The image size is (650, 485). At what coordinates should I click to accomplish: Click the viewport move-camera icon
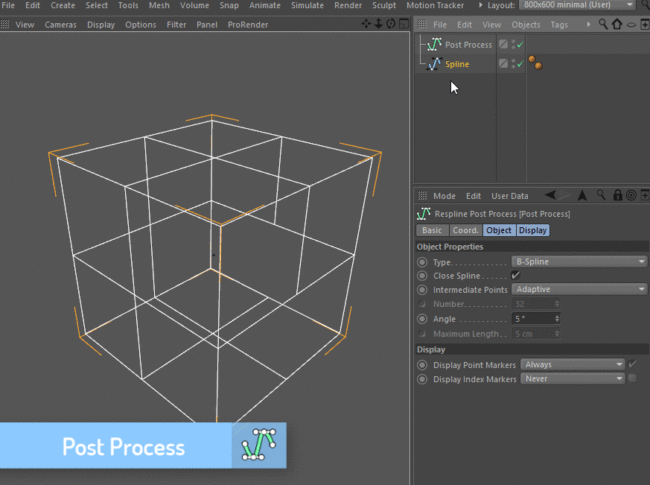[365, 24]
